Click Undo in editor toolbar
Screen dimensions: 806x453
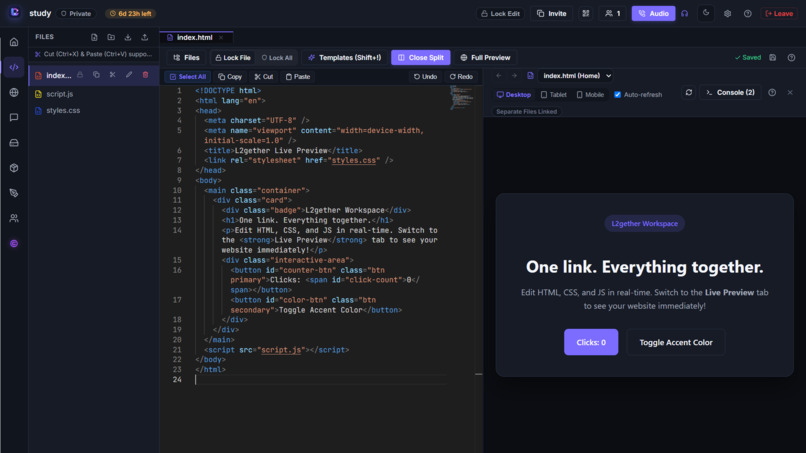(425, 77)
